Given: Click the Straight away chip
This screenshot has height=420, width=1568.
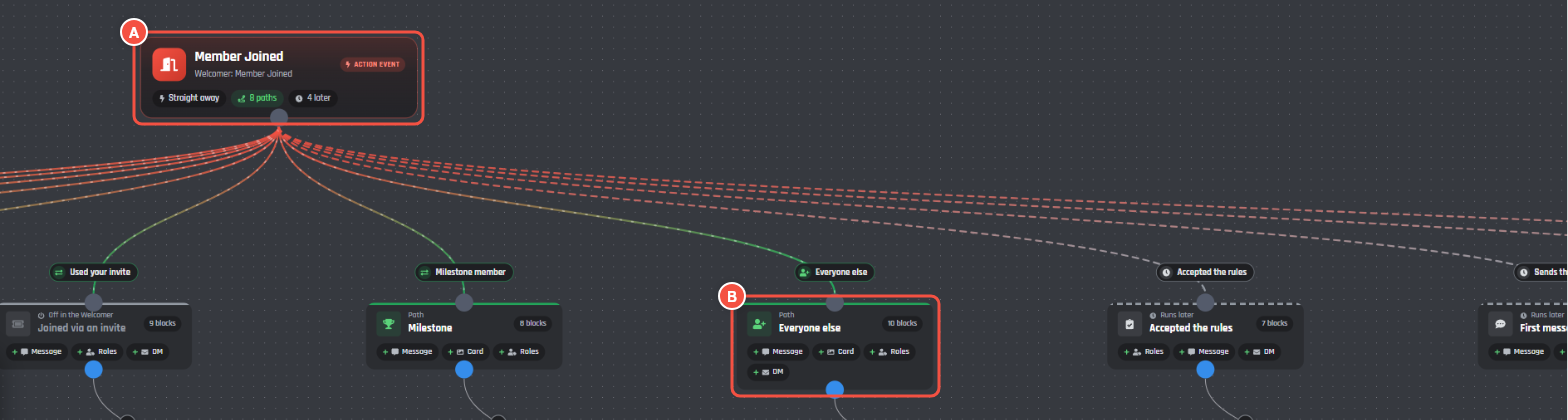Looking at the screenshot, I should point(189,98).
